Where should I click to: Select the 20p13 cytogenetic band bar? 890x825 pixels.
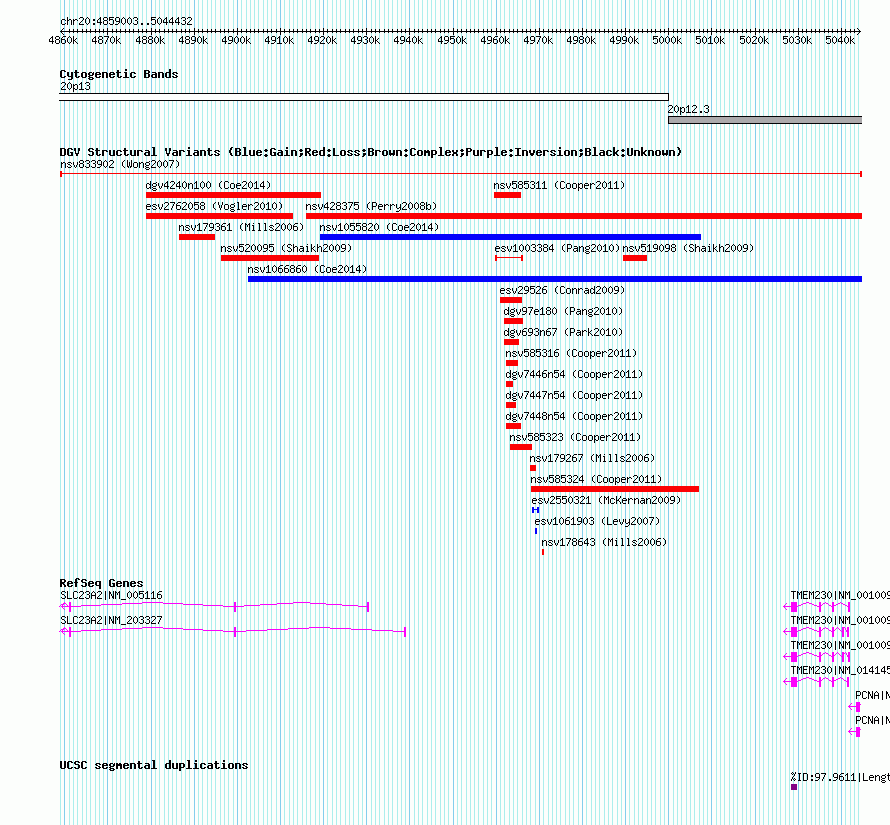[x=364, y=97]
